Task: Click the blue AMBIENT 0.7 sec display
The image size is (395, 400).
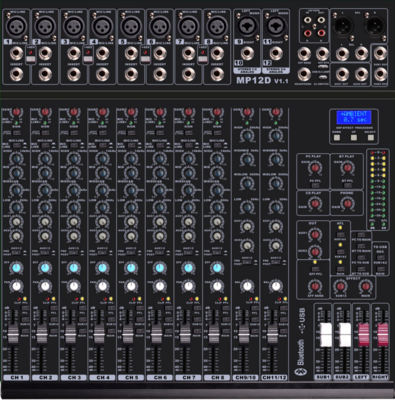Action: pos(354,117)
